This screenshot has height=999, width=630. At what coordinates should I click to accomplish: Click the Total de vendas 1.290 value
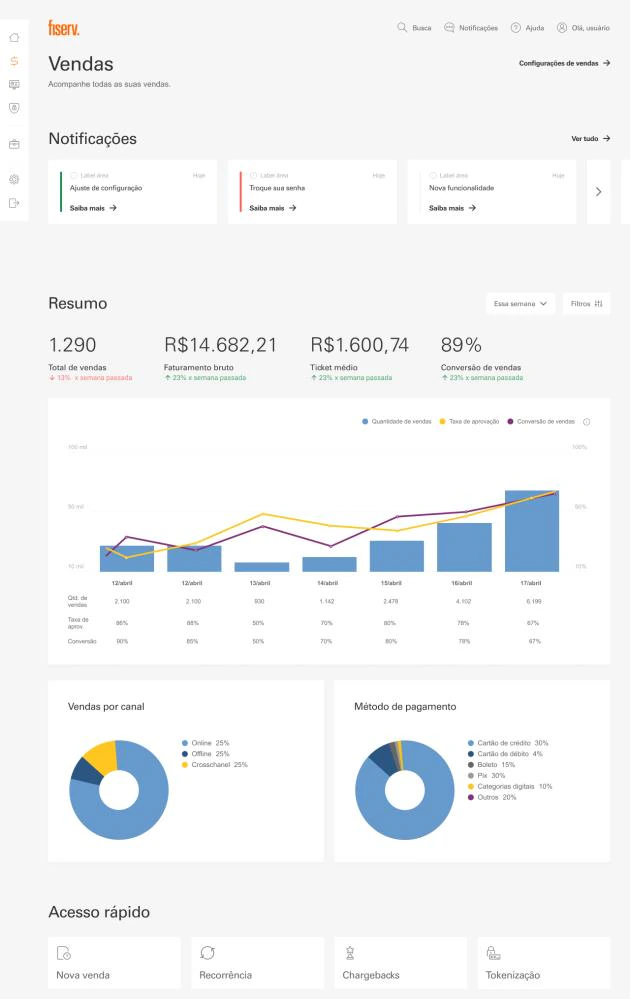(x=73, y=345)
